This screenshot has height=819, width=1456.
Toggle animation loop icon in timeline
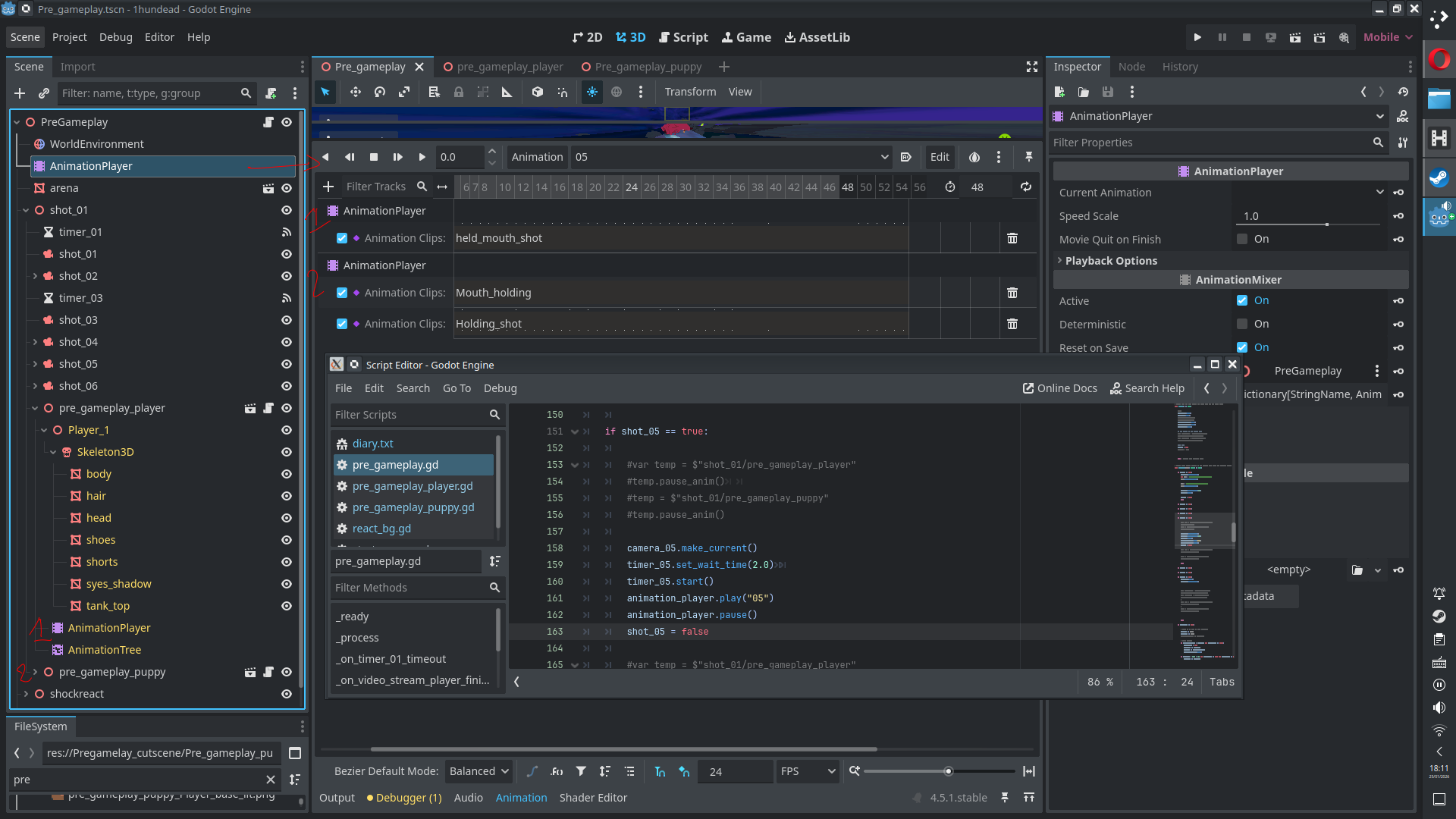(1025, 187)
